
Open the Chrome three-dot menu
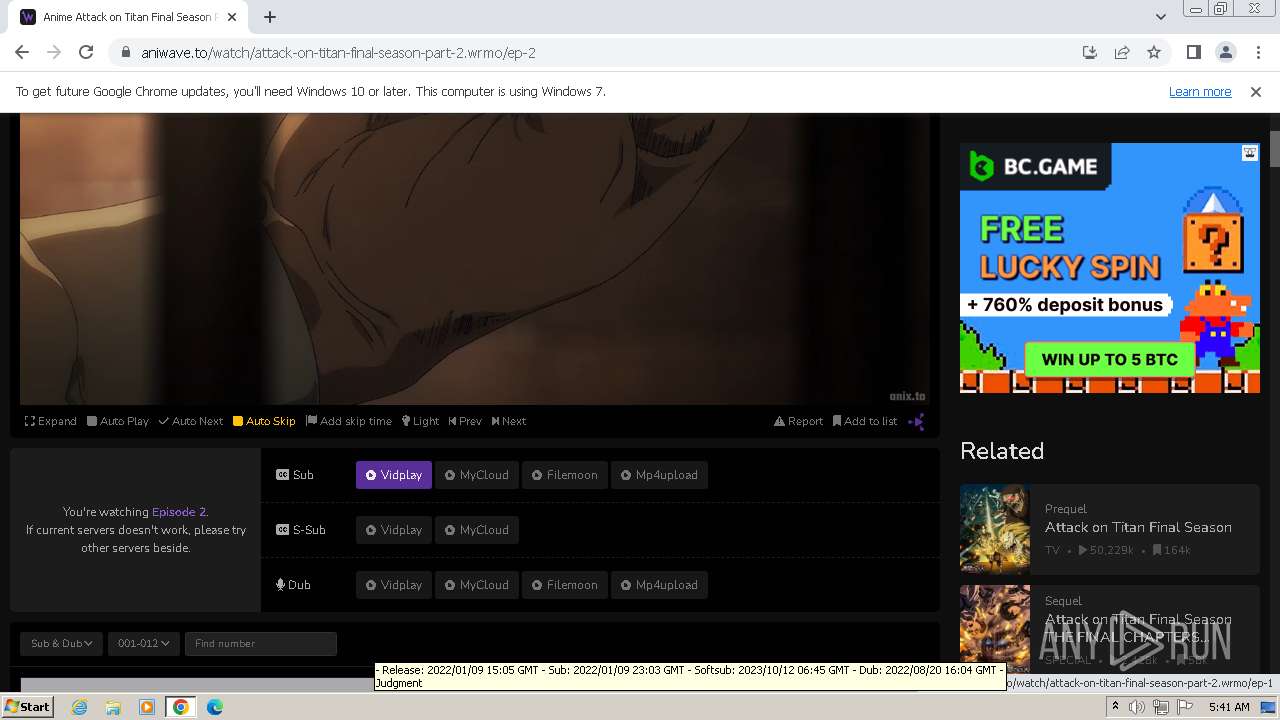(1258, 52)
